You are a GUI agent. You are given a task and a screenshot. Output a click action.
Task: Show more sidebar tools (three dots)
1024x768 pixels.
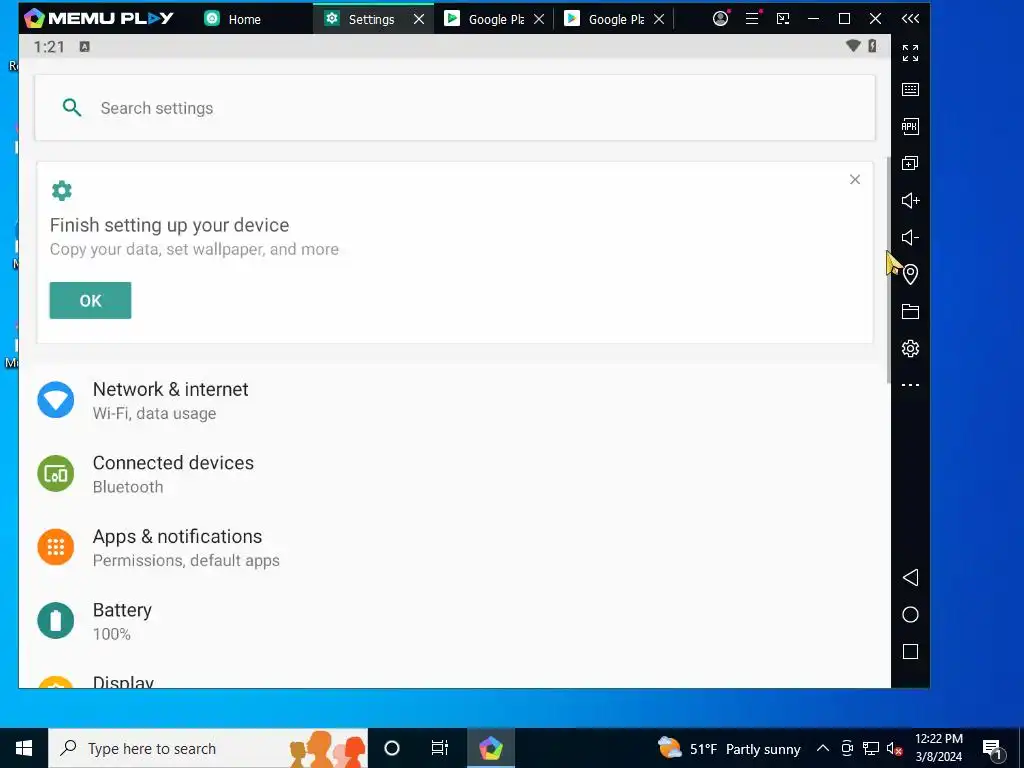point(910,385)
